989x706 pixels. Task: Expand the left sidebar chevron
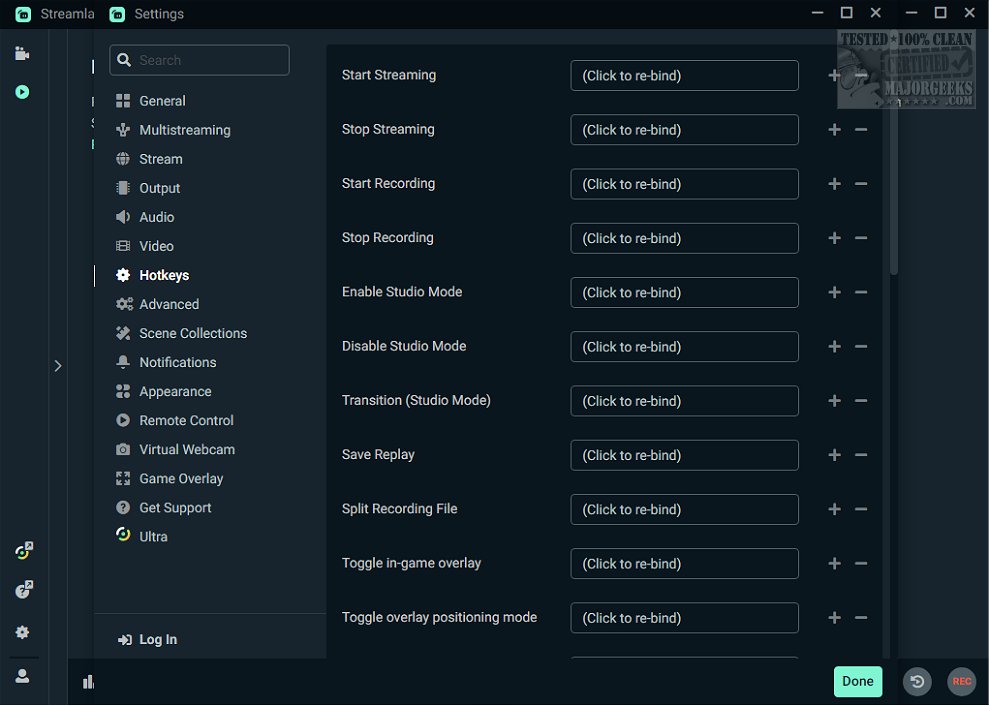click(58, 366)
